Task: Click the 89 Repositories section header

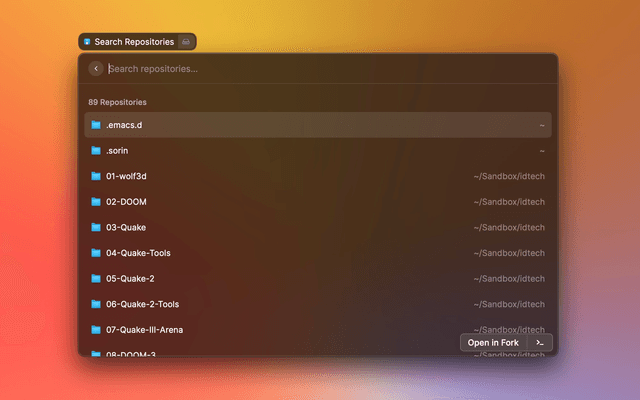Action: click(117, 102)
